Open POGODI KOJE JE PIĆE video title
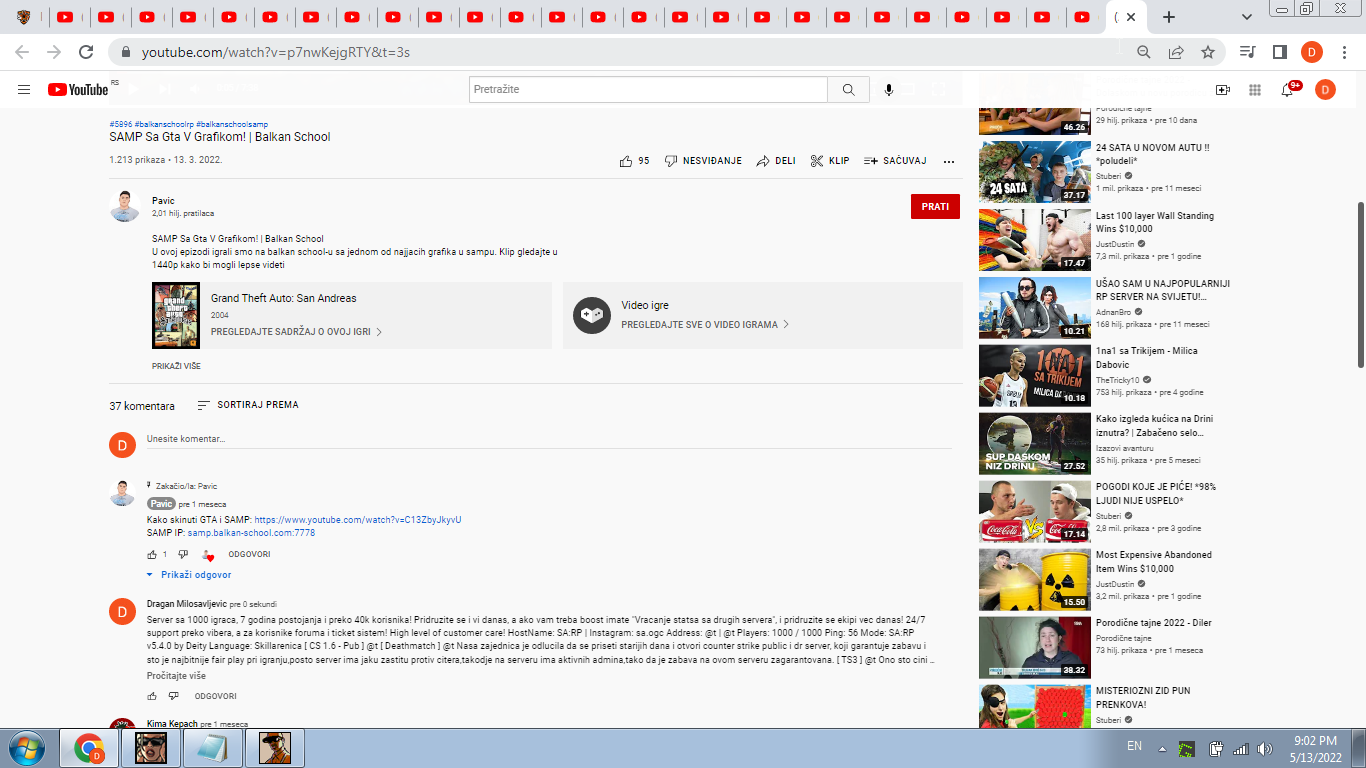This screenshot has width=1366, height=768. [1156, 494]
